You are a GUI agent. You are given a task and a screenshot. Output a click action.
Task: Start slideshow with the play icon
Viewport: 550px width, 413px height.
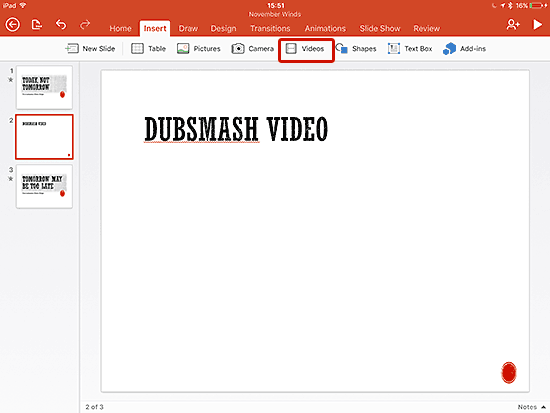click(x=537, y=25)
